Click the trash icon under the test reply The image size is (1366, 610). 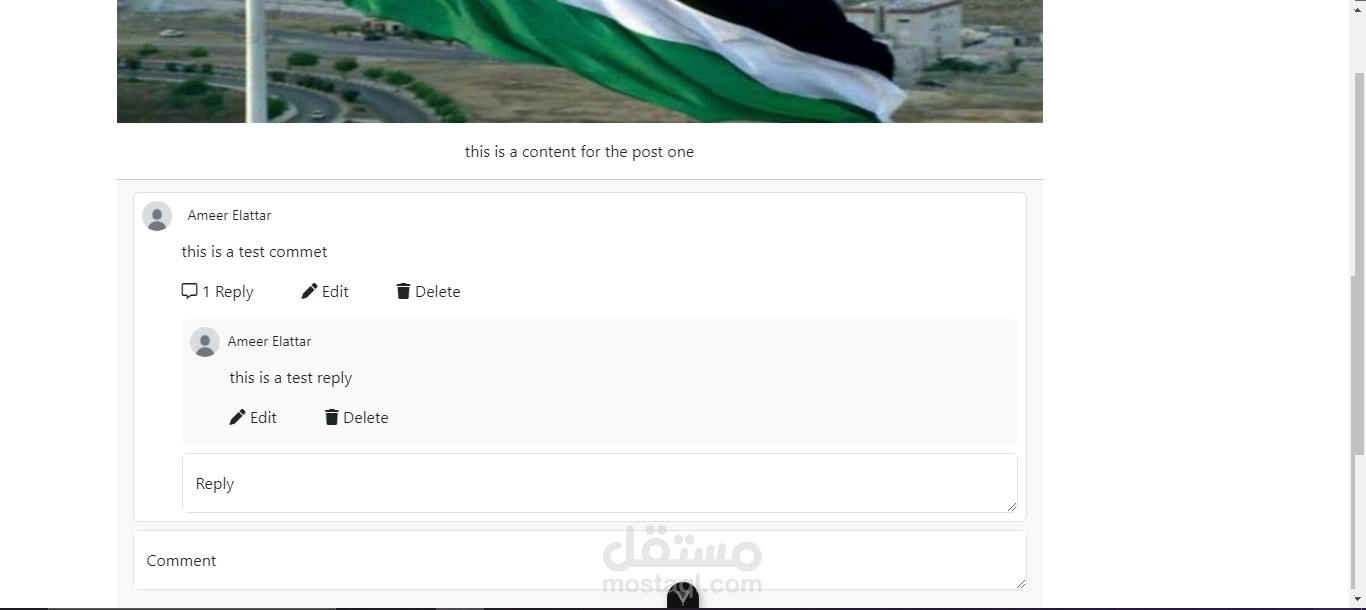[x=331, y=417]
